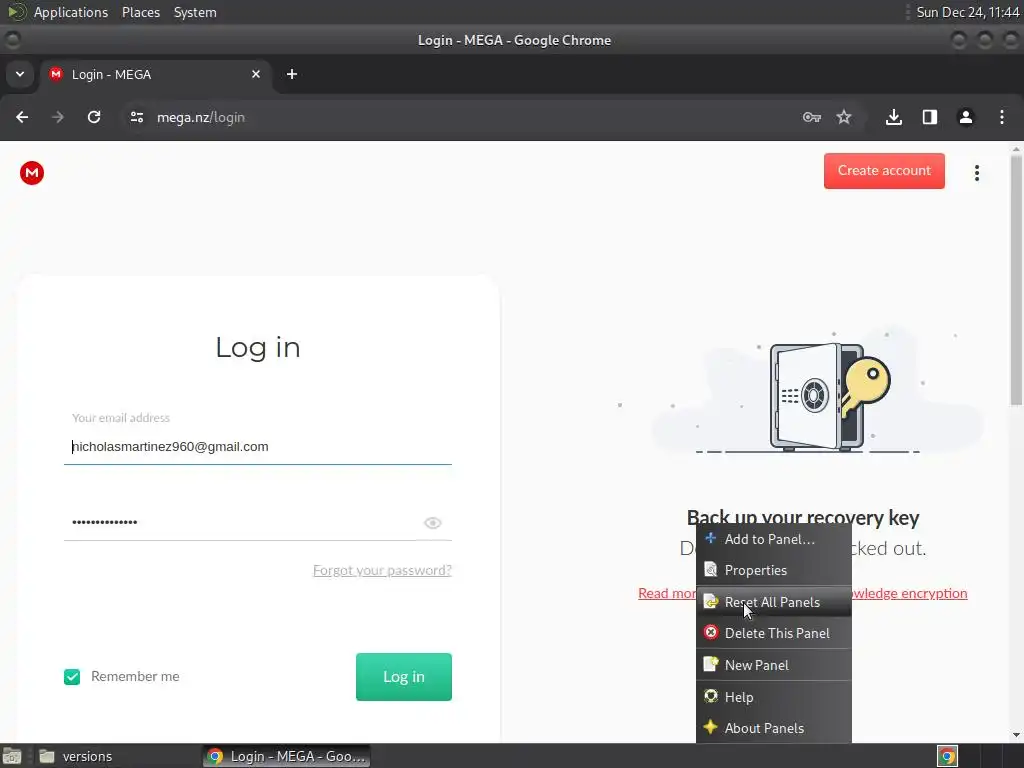Screen dimensions: 1024x768
Task: Click the MEGA logo icon
Action: [31, 173]
